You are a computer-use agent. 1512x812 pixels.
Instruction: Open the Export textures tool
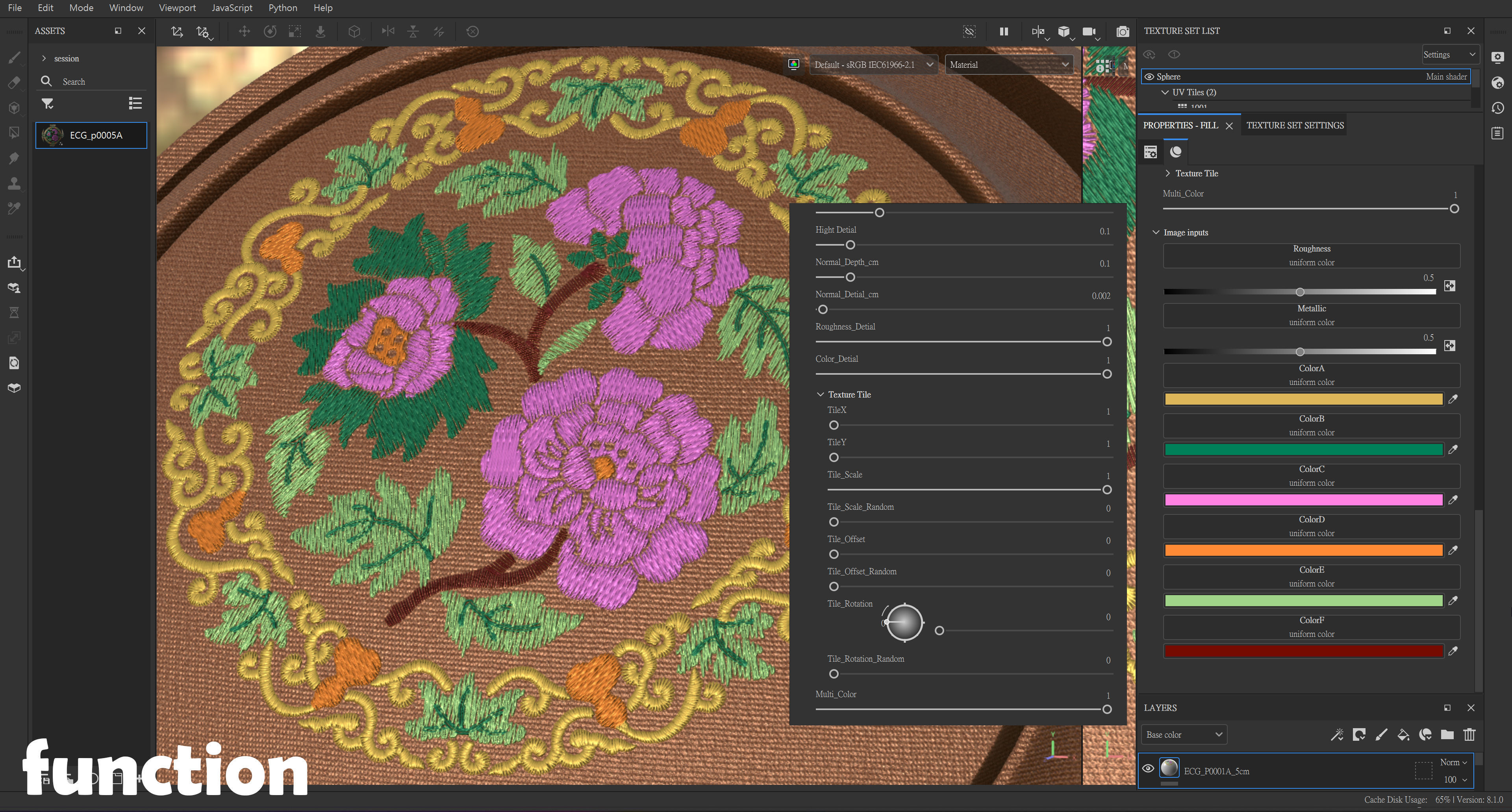tap(14, 262)
